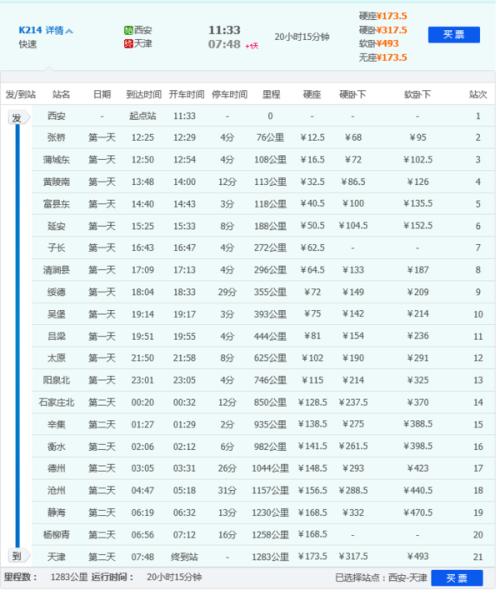
Task: Select the 富县东 station name
Action: (57, 204)
